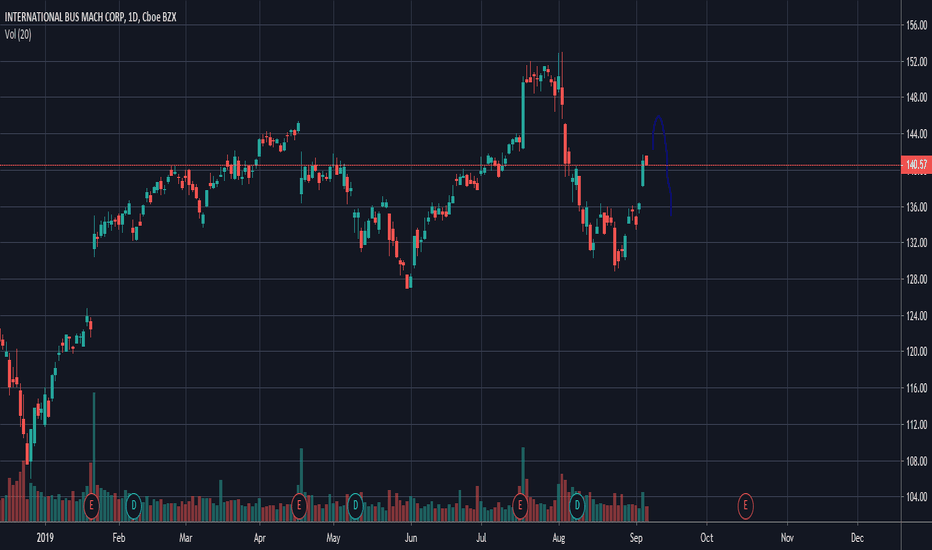Open the upcoming October earnings marker E

coord(745,506)
